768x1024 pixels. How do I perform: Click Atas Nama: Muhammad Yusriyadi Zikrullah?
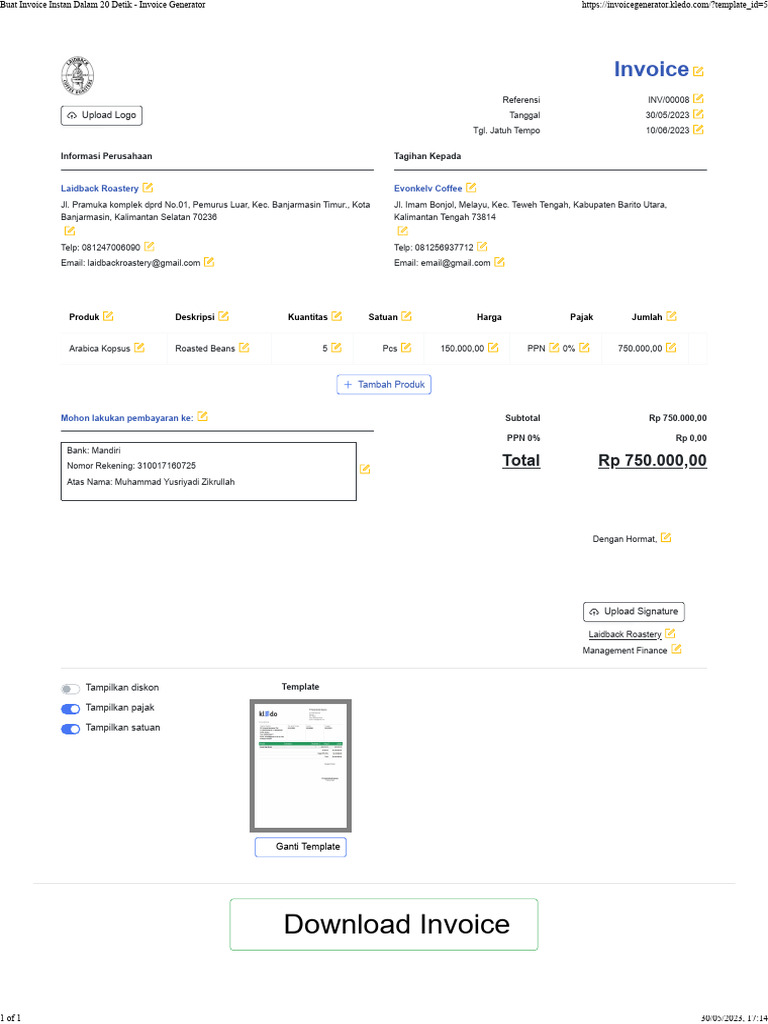pyautogui.click(x=151, y=482)
